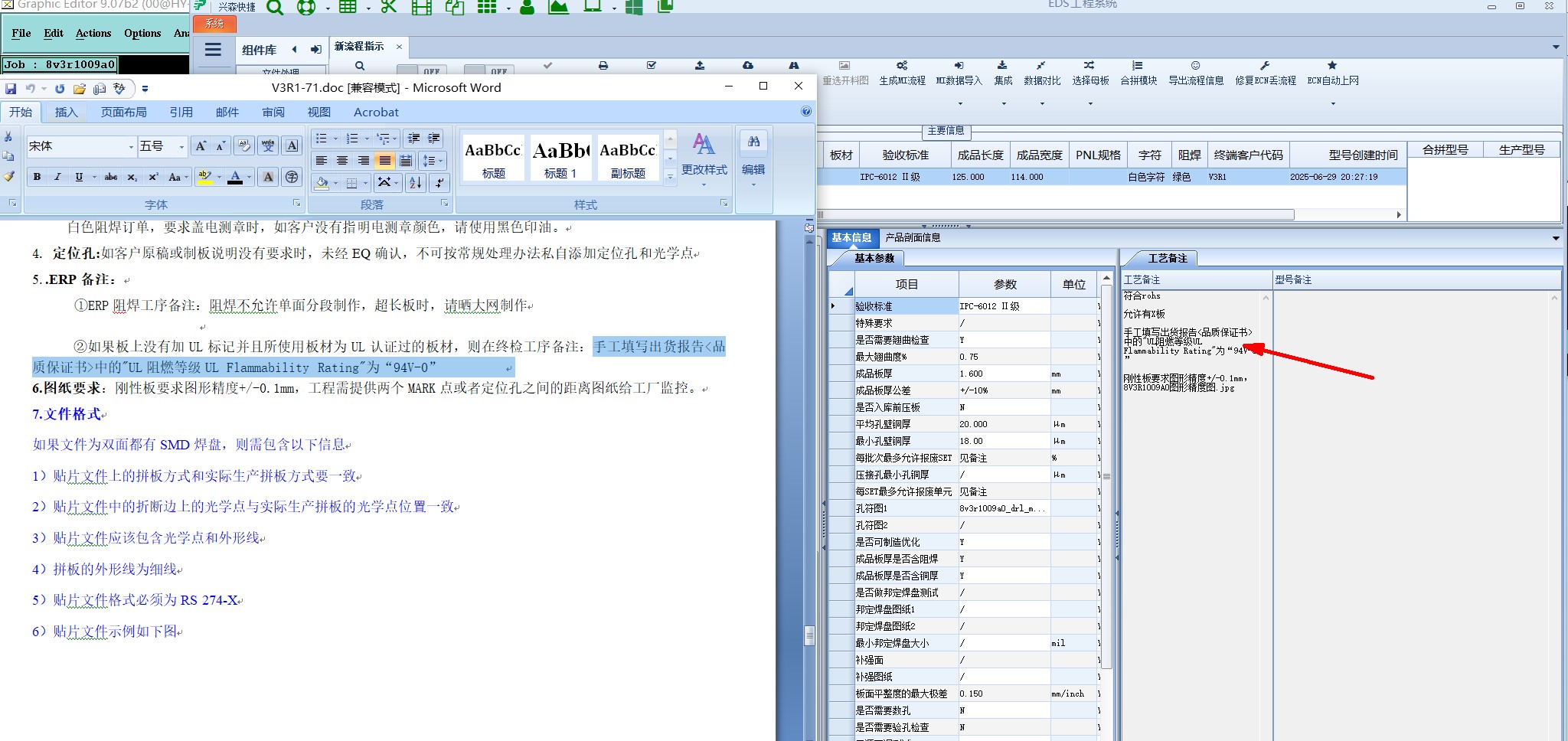Open Word Help question mark icon
Image resolution: width=1568 pixels, height=741 pixels.
coord(806,112)
